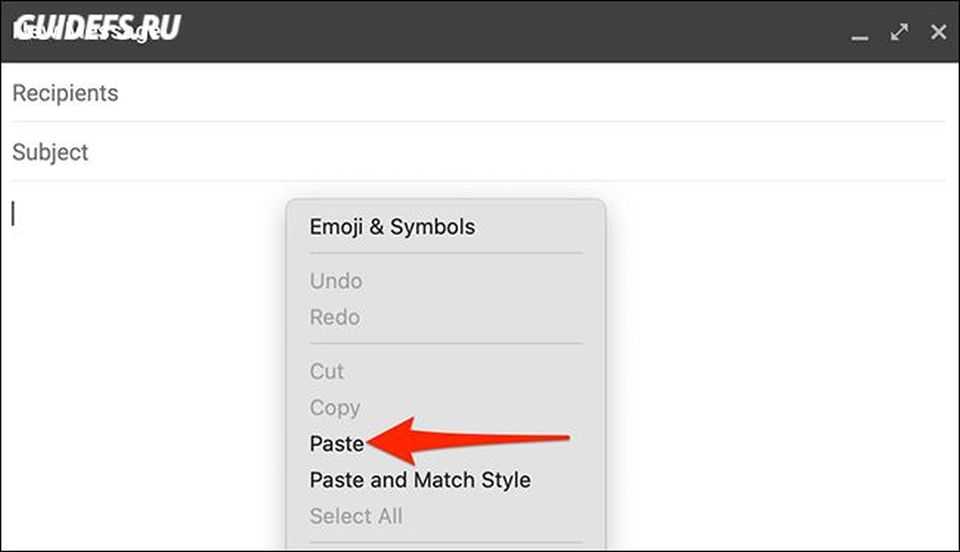Pick Select All from the context menu
960x552 pixels.
356,516
